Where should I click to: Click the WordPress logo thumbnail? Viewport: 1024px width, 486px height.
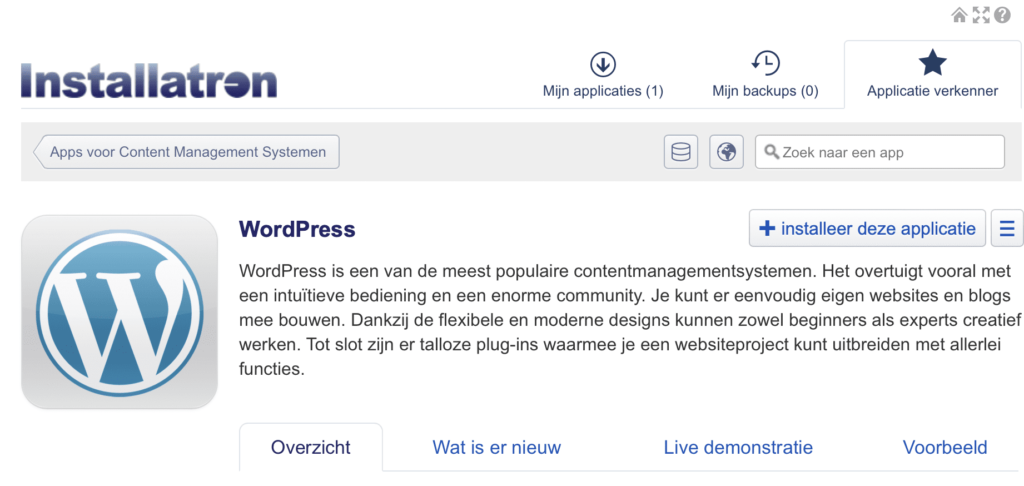(120, 312)
